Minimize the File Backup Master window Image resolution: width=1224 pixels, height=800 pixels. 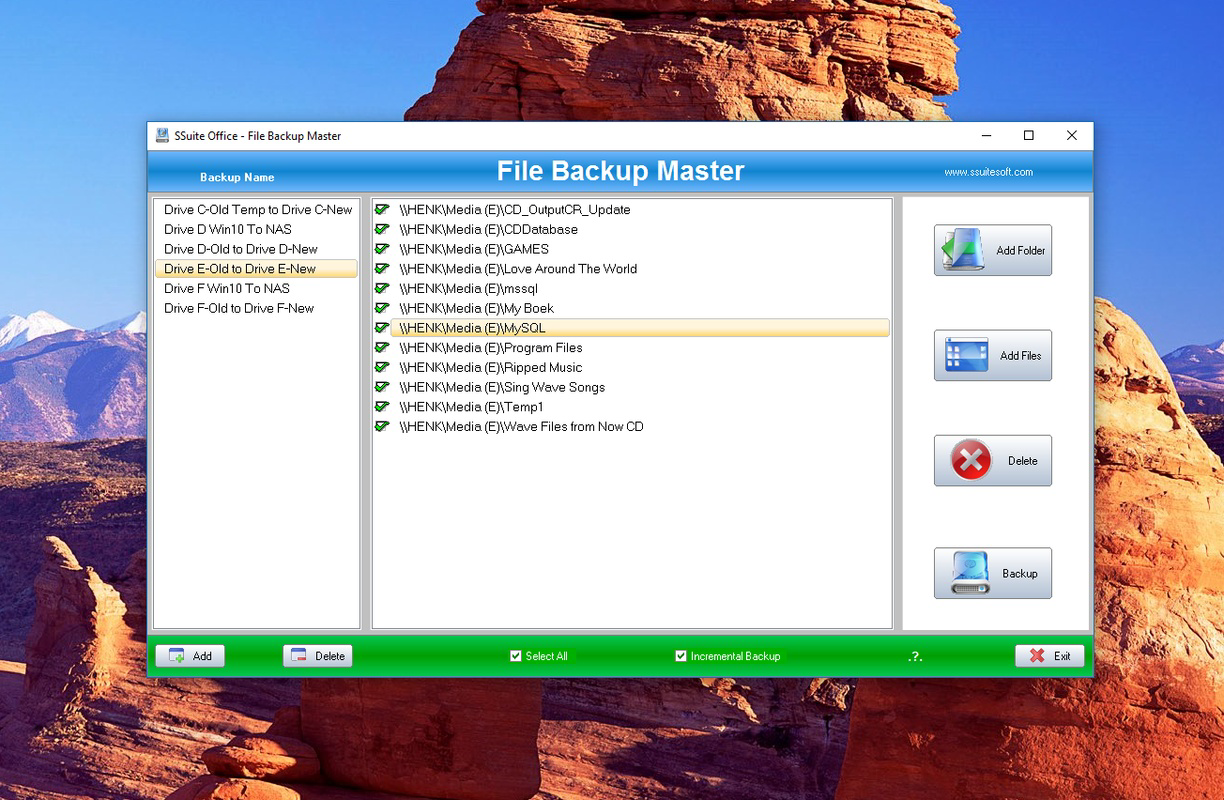click(986, 135)
